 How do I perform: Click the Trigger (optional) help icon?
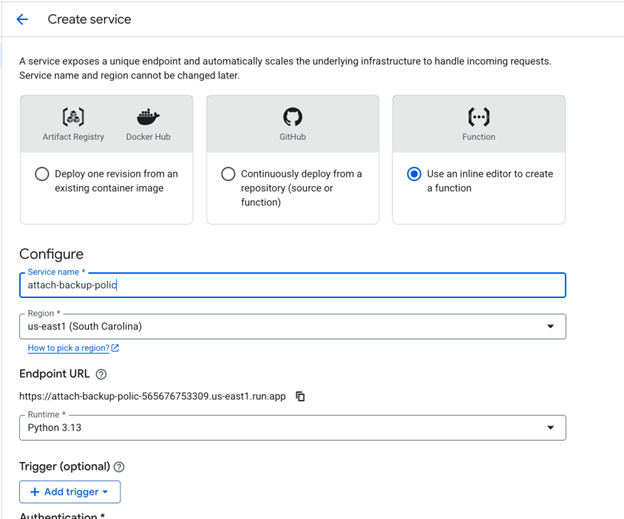[119, 467]
